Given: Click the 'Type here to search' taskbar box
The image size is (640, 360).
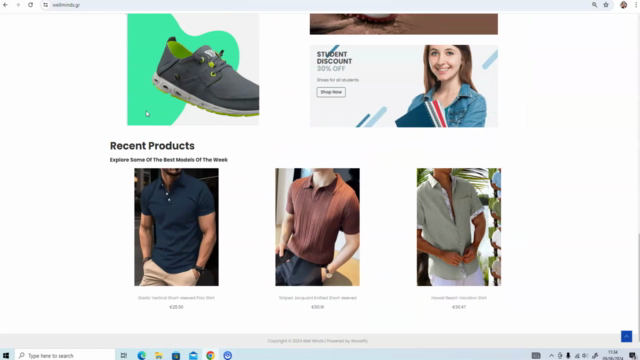Looking at the screenshot, I should point(65,356).
